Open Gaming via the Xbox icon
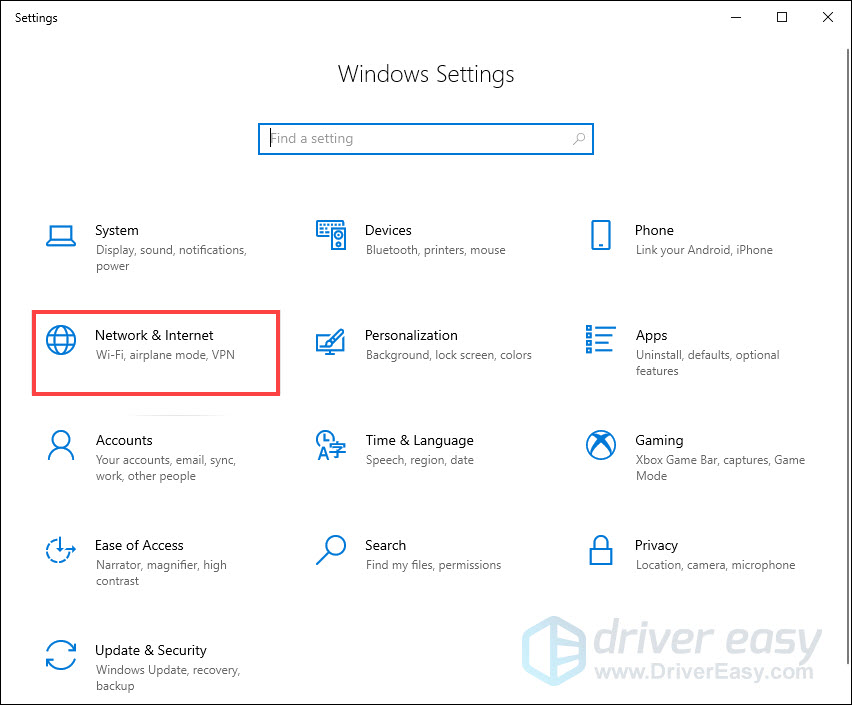 tap(600, 446)
